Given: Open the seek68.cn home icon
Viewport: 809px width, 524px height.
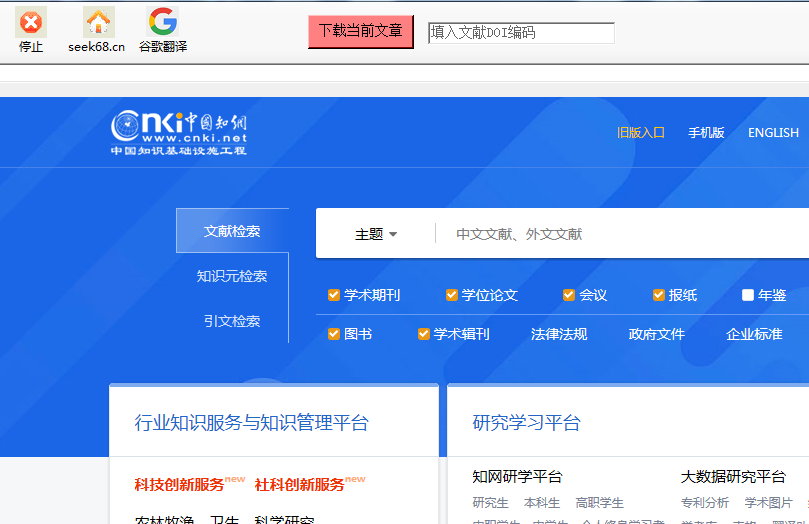Looking at the screenshot, I should (98, 22).
